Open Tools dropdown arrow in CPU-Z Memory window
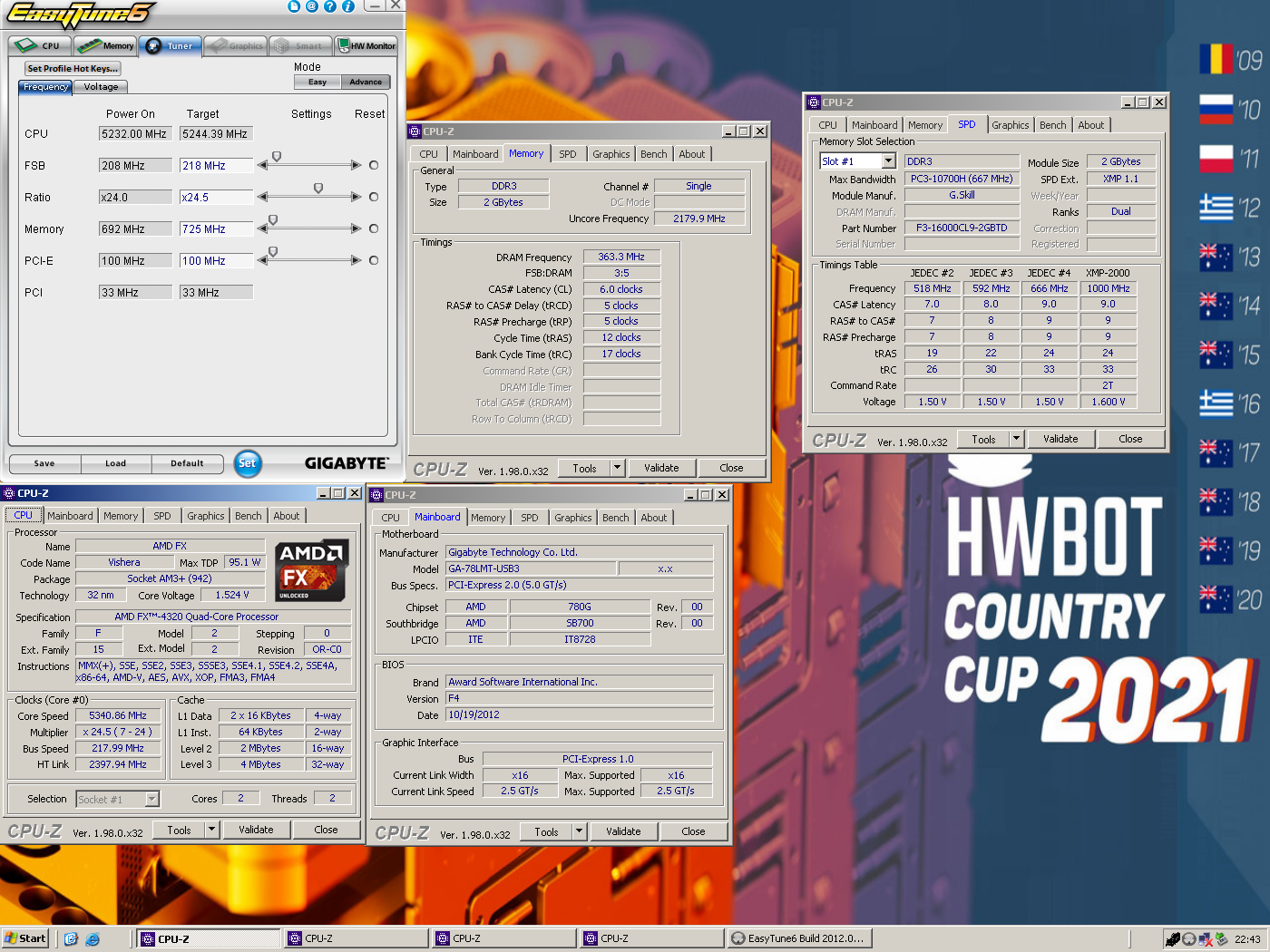This screenshot has height=952, width=1270. (x=617, y=468)
